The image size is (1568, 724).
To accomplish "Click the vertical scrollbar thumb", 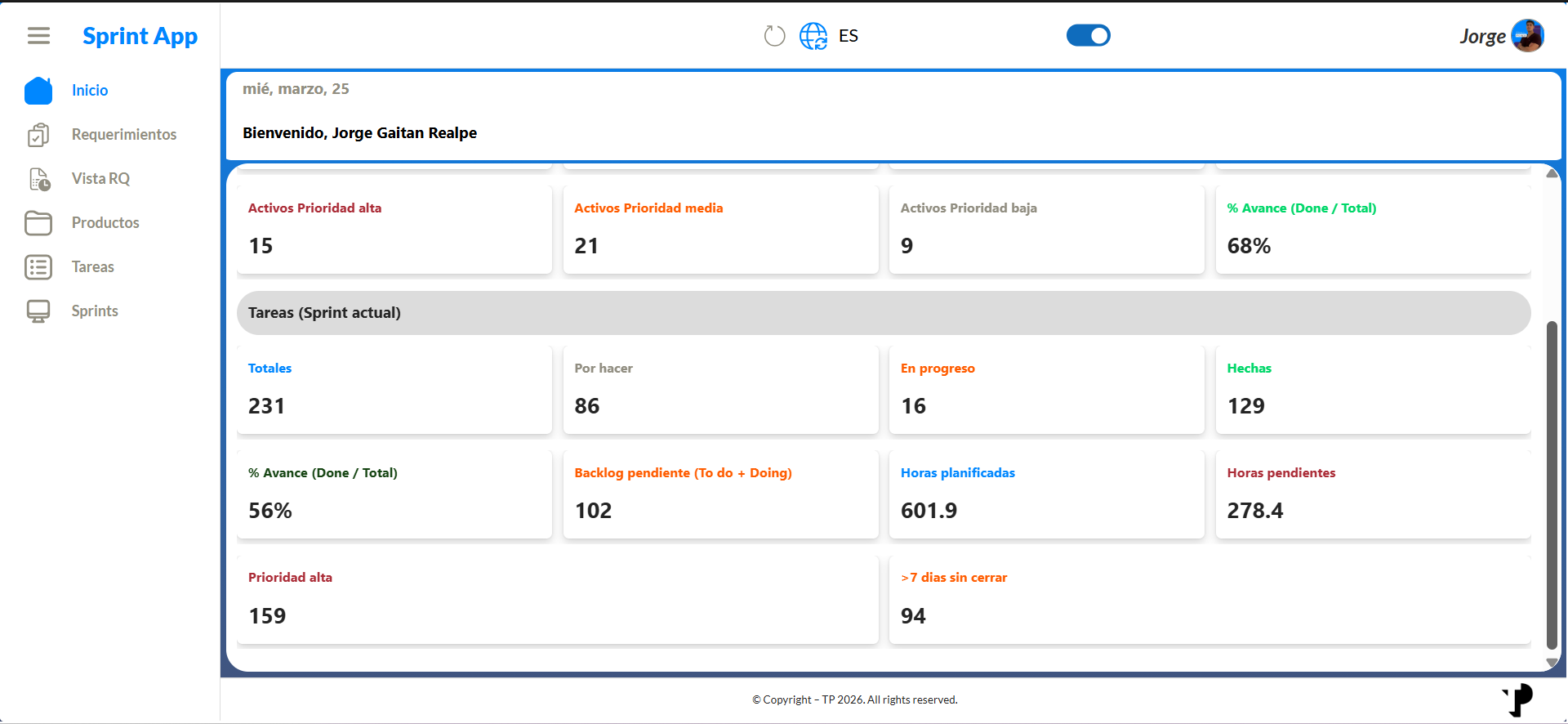I will click(x=1552, y=485).
